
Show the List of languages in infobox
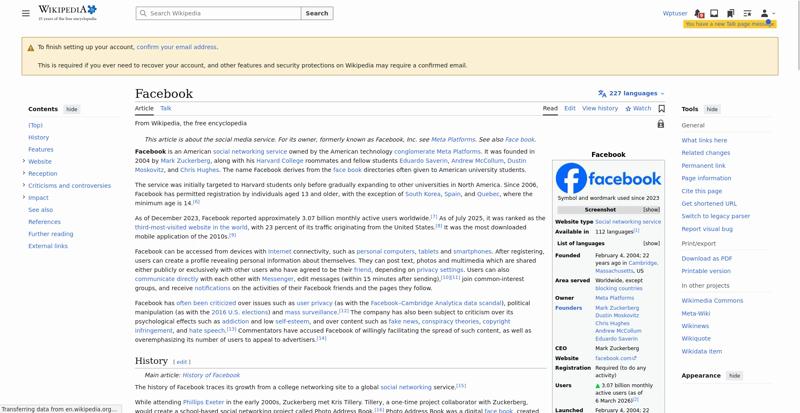tap(651, 244)
